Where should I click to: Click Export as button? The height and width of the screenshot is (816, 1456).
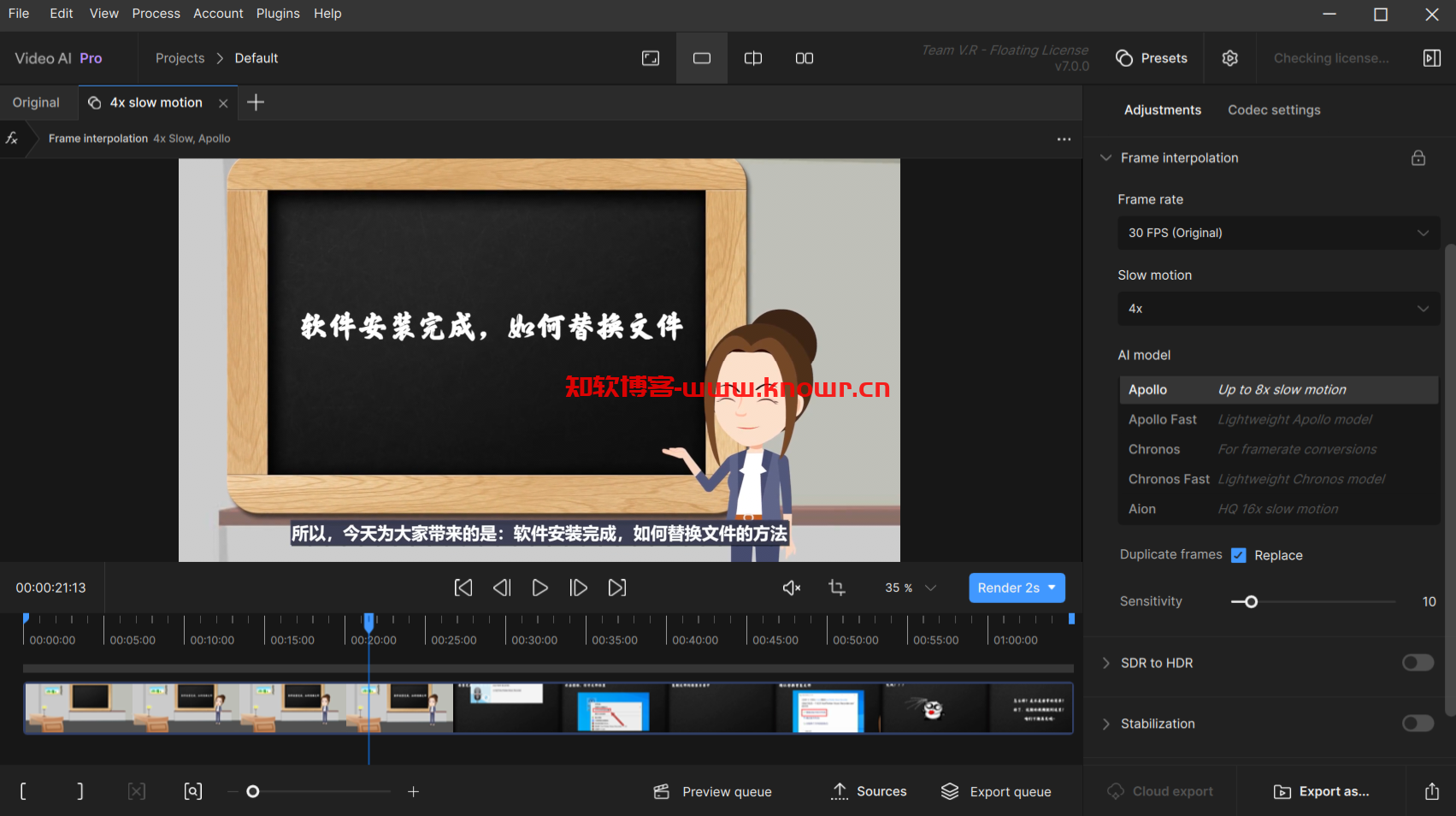click(1322, 791)
